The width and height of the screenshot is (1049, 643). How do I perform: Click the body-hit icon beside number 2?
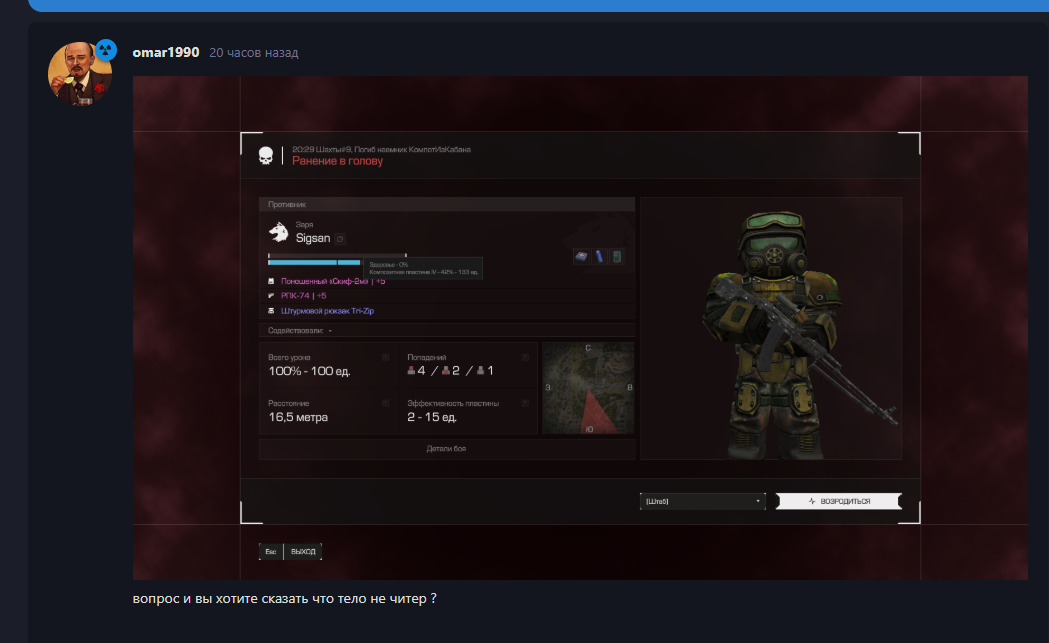446,371
